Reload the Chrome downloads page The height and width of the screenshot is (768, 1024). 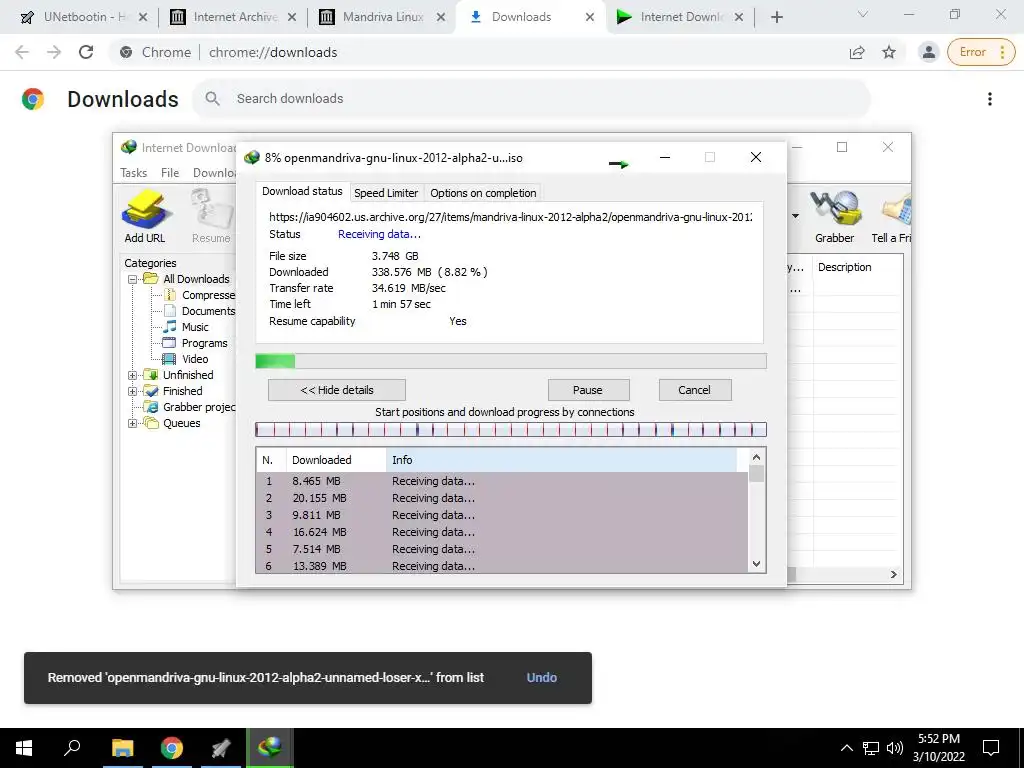coord(86,52)
